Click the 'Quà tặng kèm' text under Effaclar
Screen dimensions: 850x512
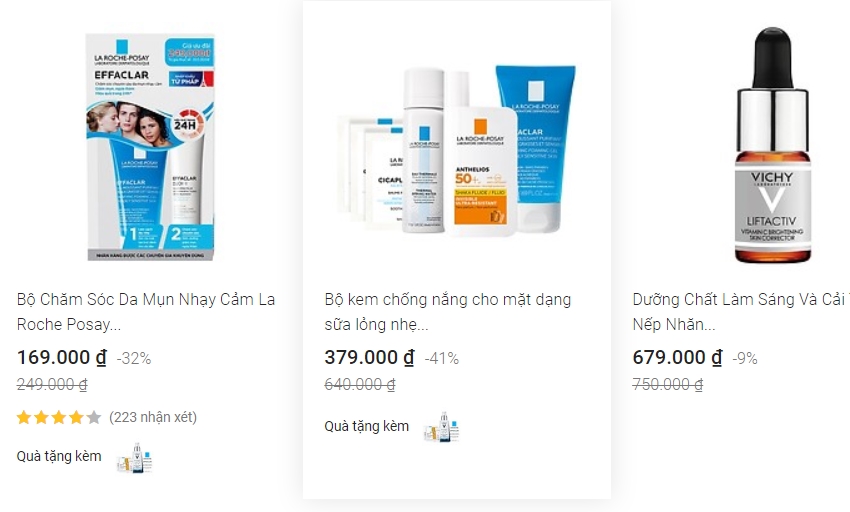59,456
